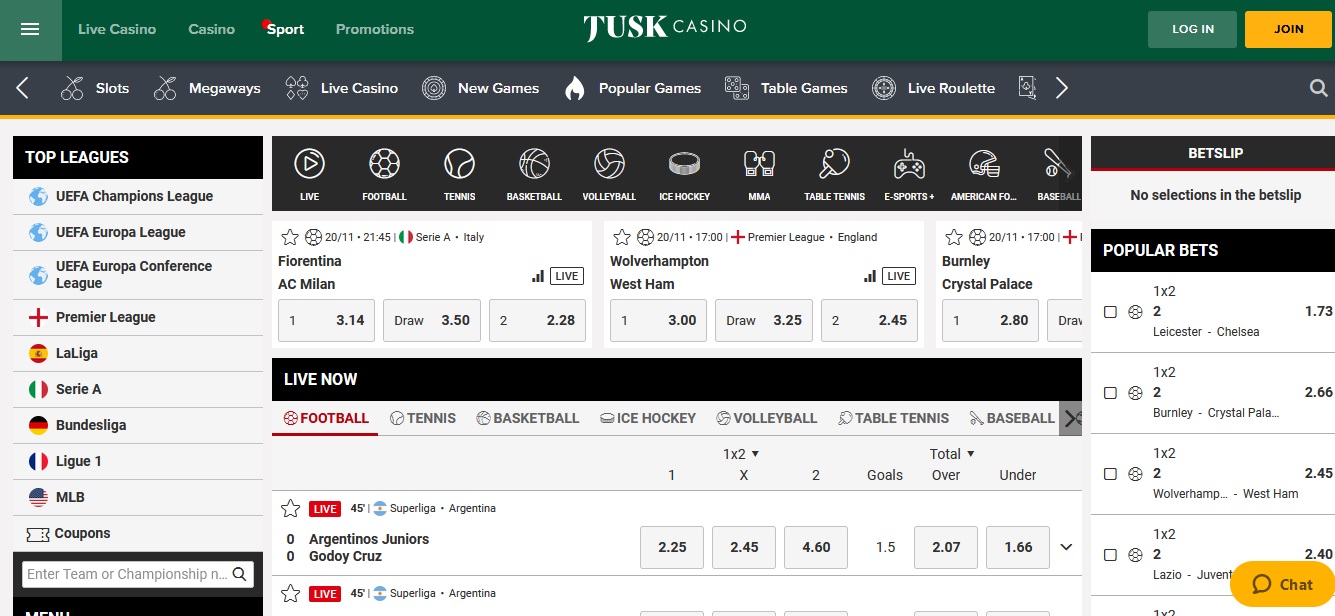
Task: Bet on West Ham win at 2.45
Action: pos(869,320)
